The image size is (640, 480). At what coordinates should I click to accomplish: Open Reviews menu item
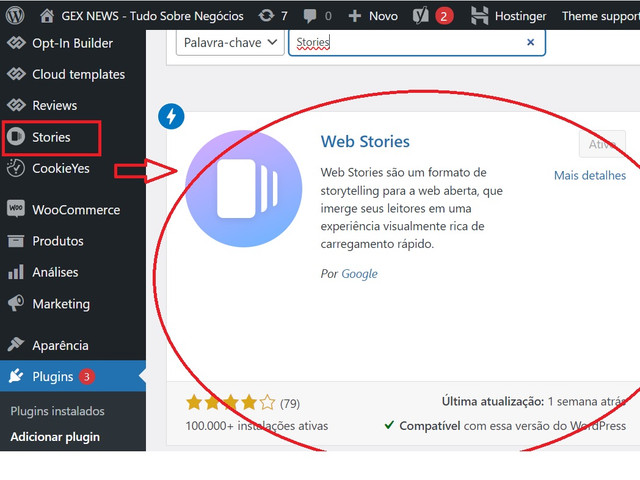pos(54,105)
